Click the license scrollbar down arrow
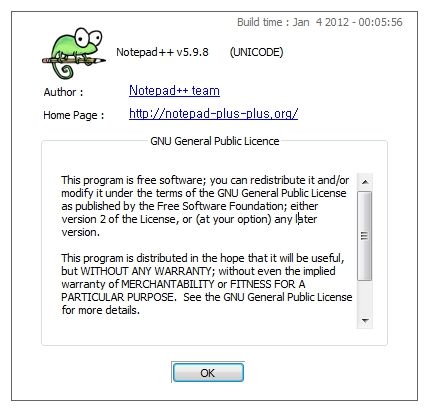Screen dimensions: 427x410 point(365,321)
